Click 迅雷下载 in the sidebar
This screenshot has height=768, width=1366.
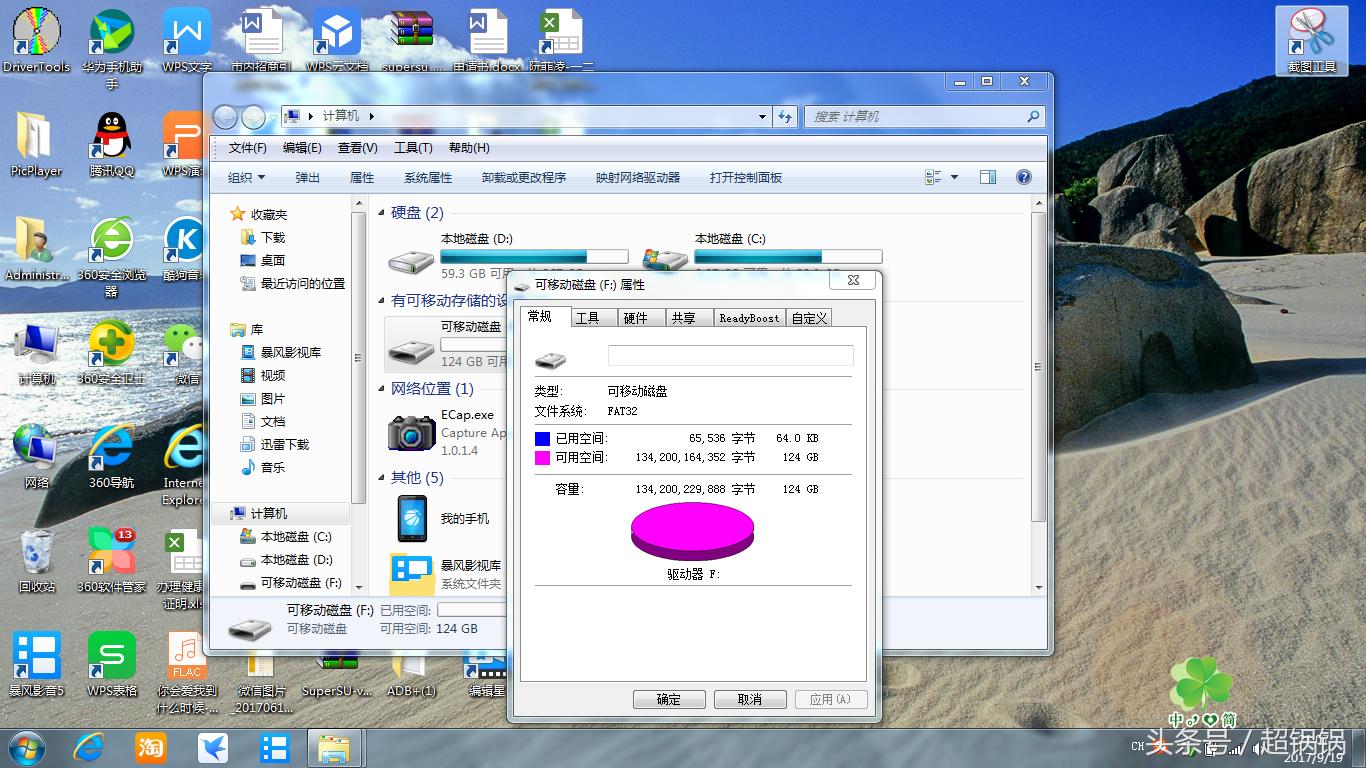[283, 444]
